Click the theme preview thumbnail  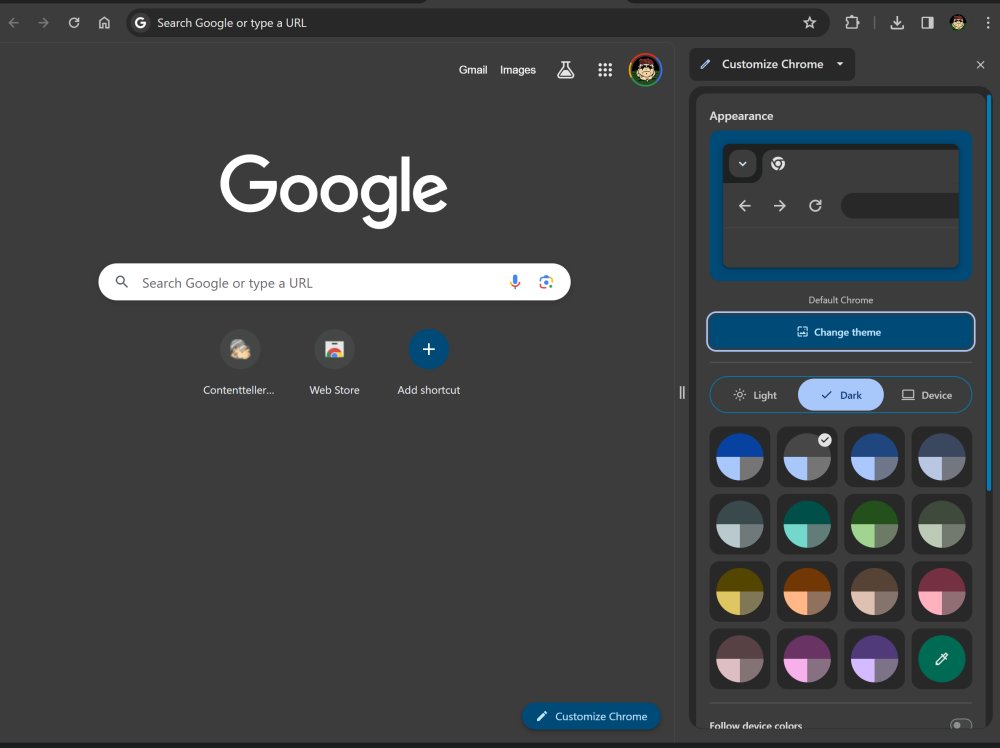point(841,206)
